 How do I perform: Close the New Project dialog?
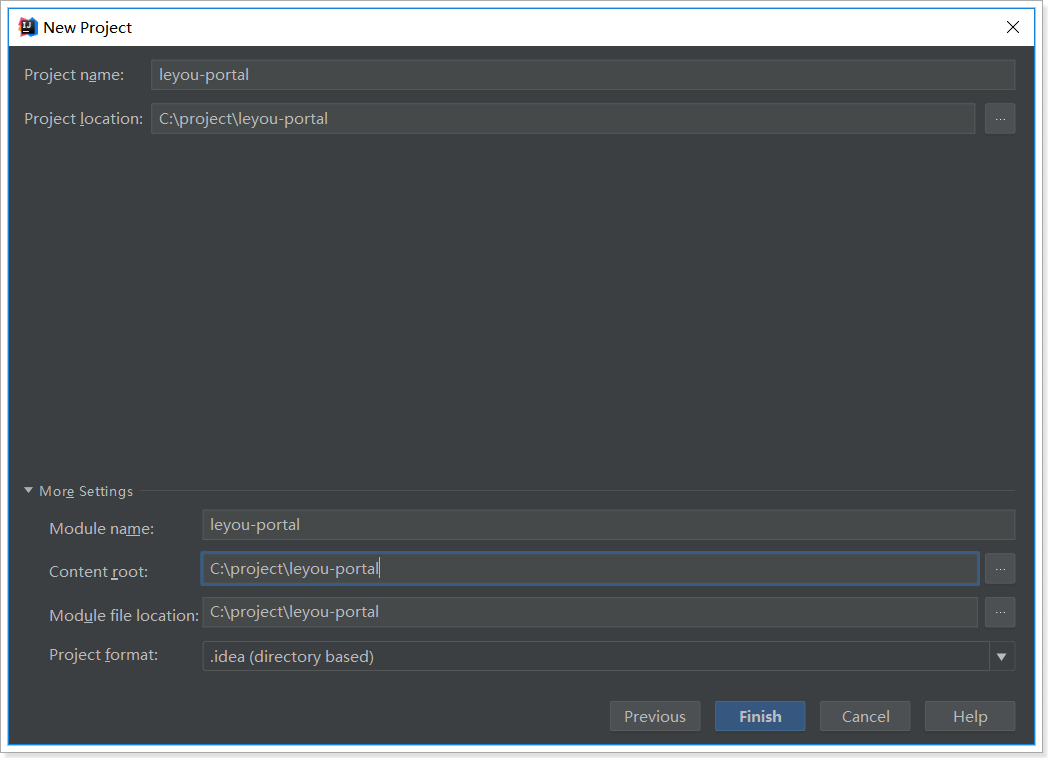(1013, 27)
